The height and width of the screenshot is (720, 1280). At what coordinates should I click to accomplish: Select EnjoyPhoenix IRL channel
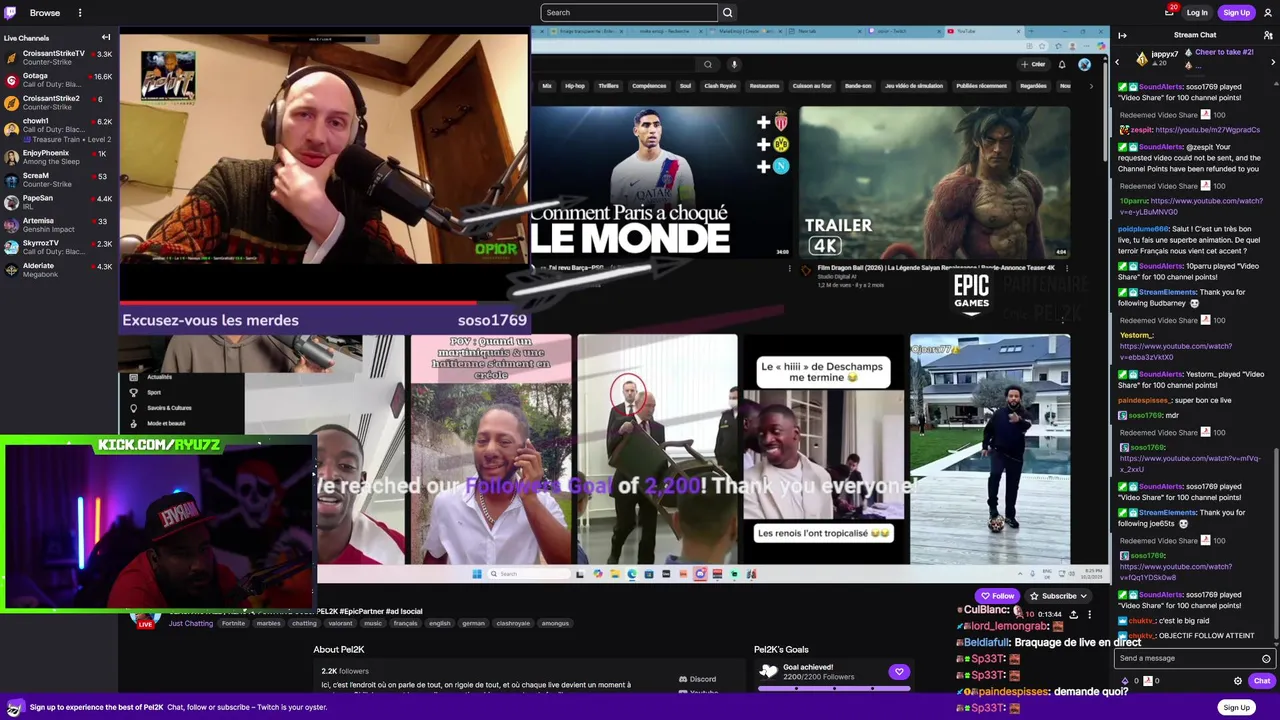[59, 157]
